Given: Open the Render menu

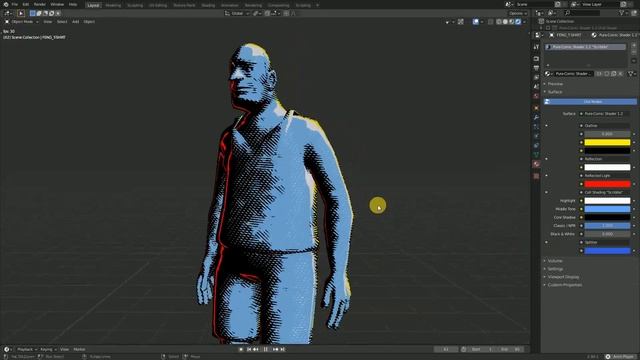Looking at the screenshot, I should coord(40,4).
